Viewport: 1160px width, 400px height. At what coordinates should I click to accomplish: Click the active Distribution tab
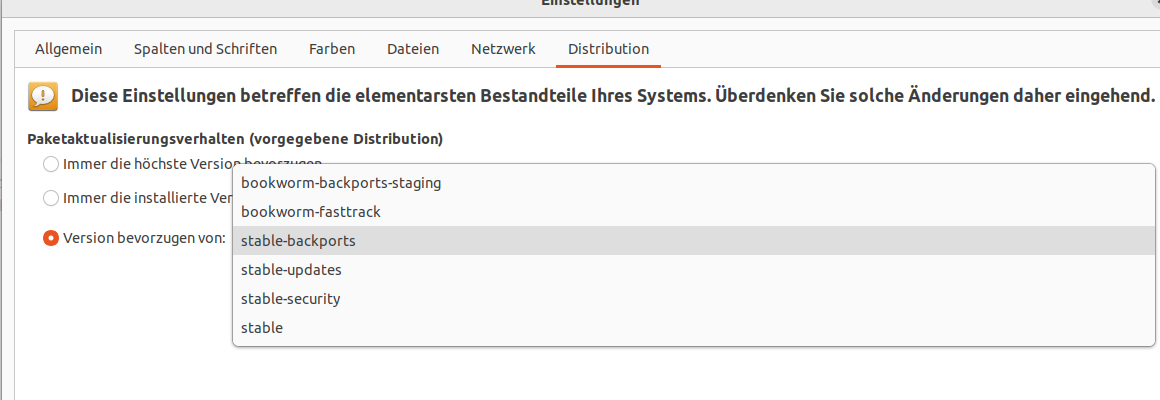[x=608, y=50]
